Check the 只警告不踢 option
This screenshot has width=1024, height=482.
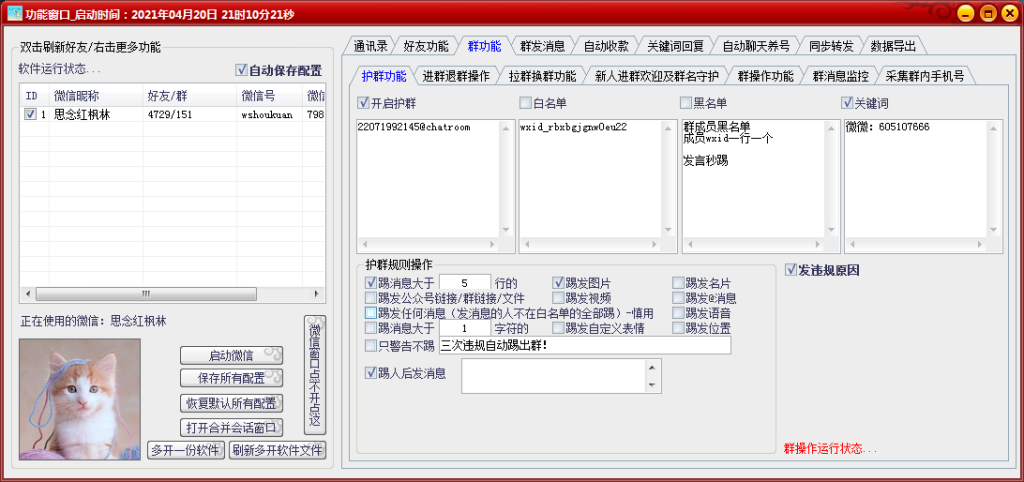point(372,346)
